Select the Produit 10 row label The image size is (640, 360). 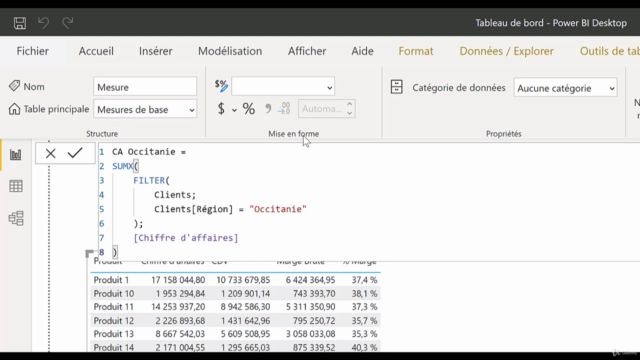(114, 293)
